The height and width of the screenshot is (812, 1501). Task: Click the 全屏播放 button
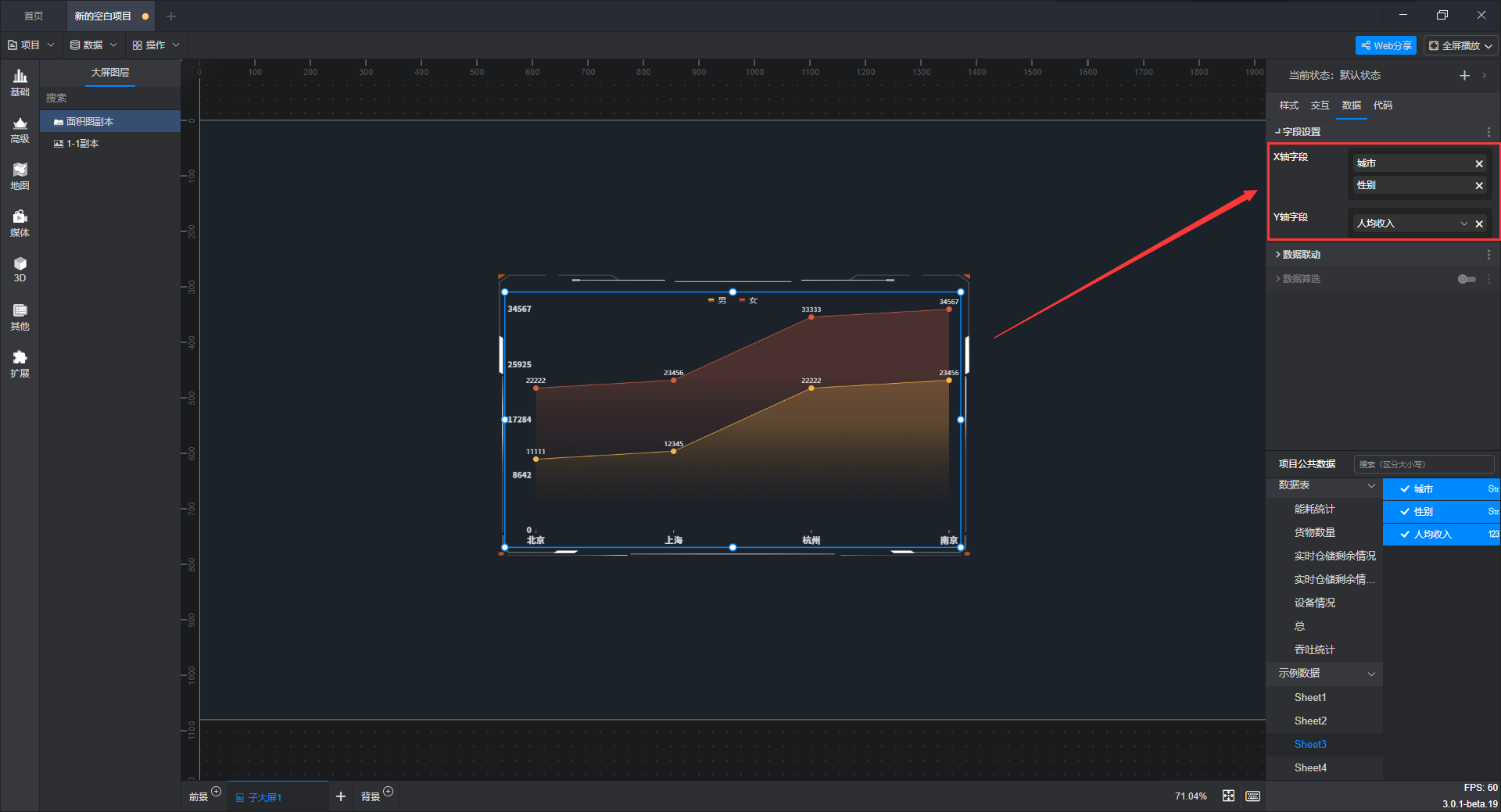tap(1460, 45)
